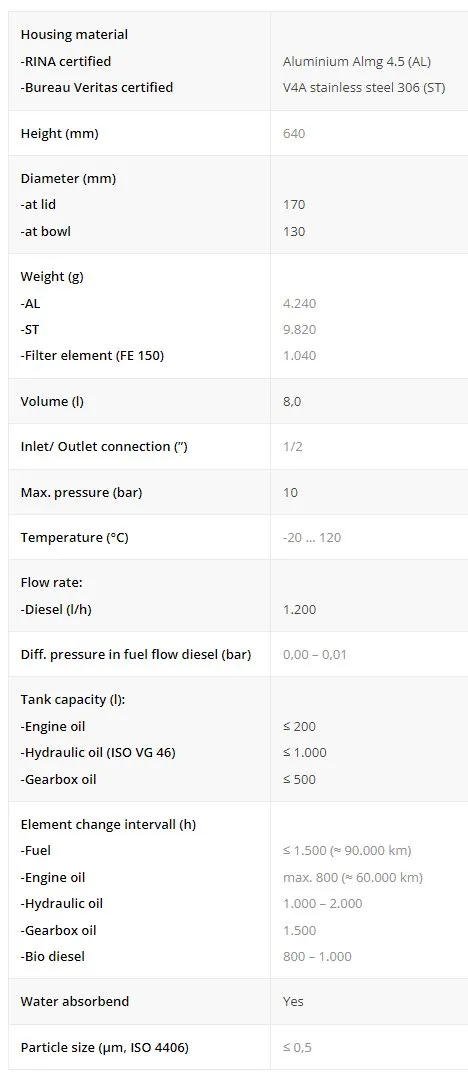Screen dimensions: 468x1074
Task: Select the Aluminium Almg 4.5 (AL) value
Action: 357,61
